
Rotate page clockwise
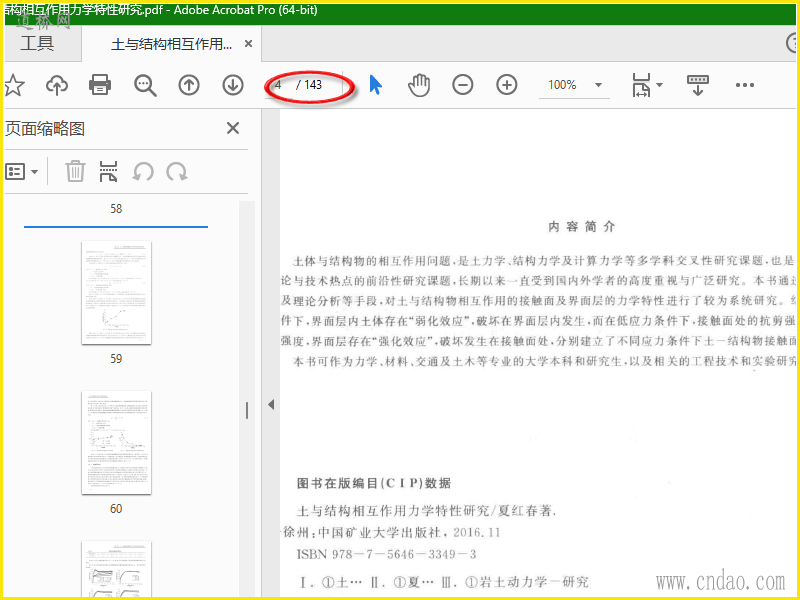click(177, 172)
